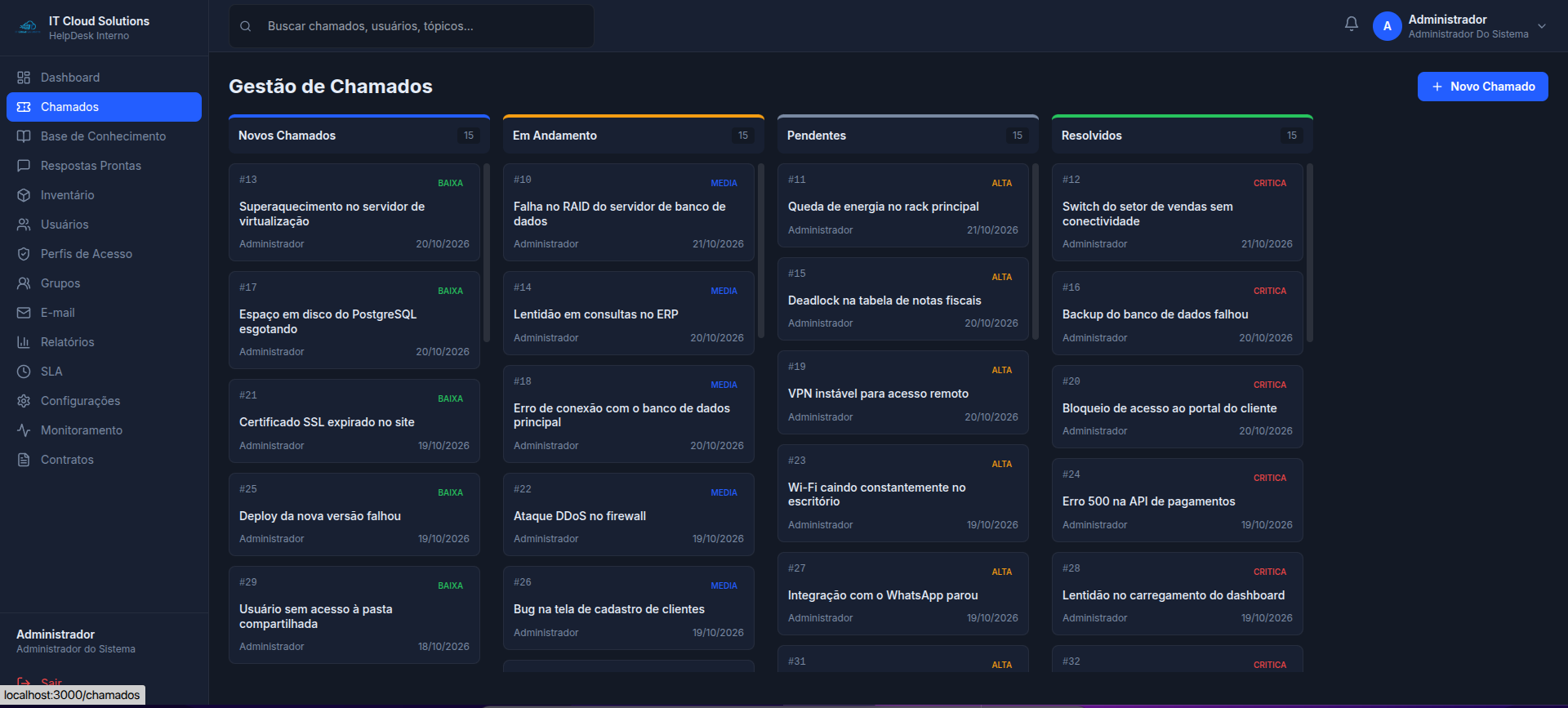Screen dimensions: 1568x708
Task: Open ticket Backup do banco de dados falhou
Action: (x=1178, y=314)
